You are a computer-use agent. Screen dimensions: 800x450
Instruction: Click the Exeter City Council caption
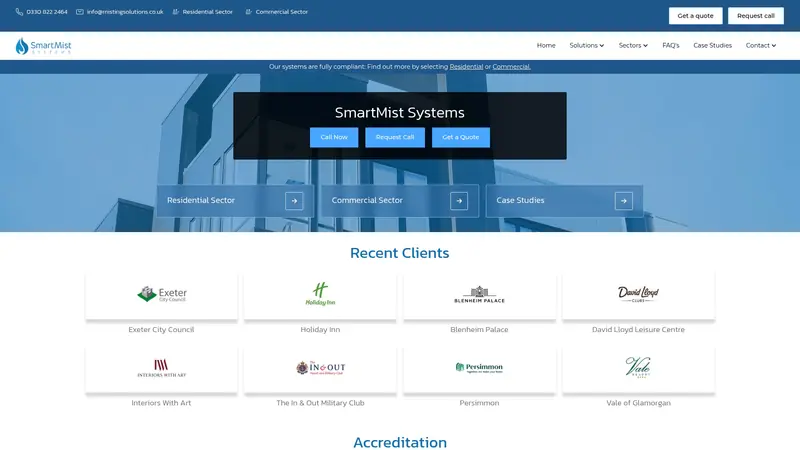[161, 330]
